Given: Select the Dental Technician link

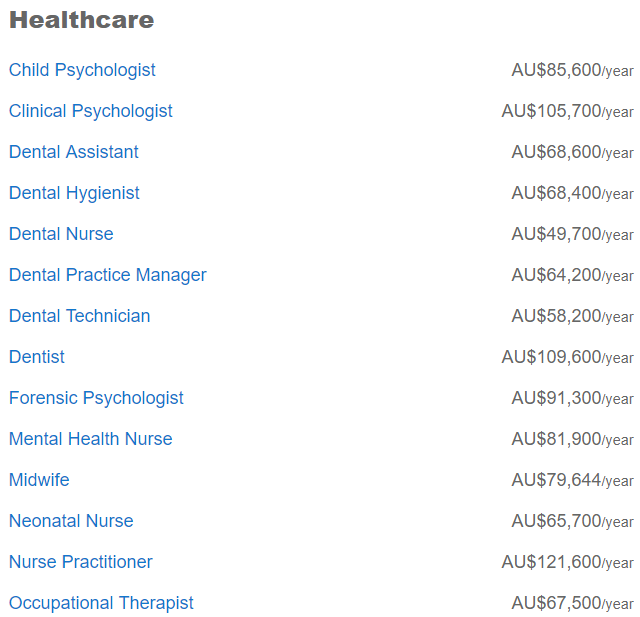Looking at the screenshot, I should (x=80, y=316).
